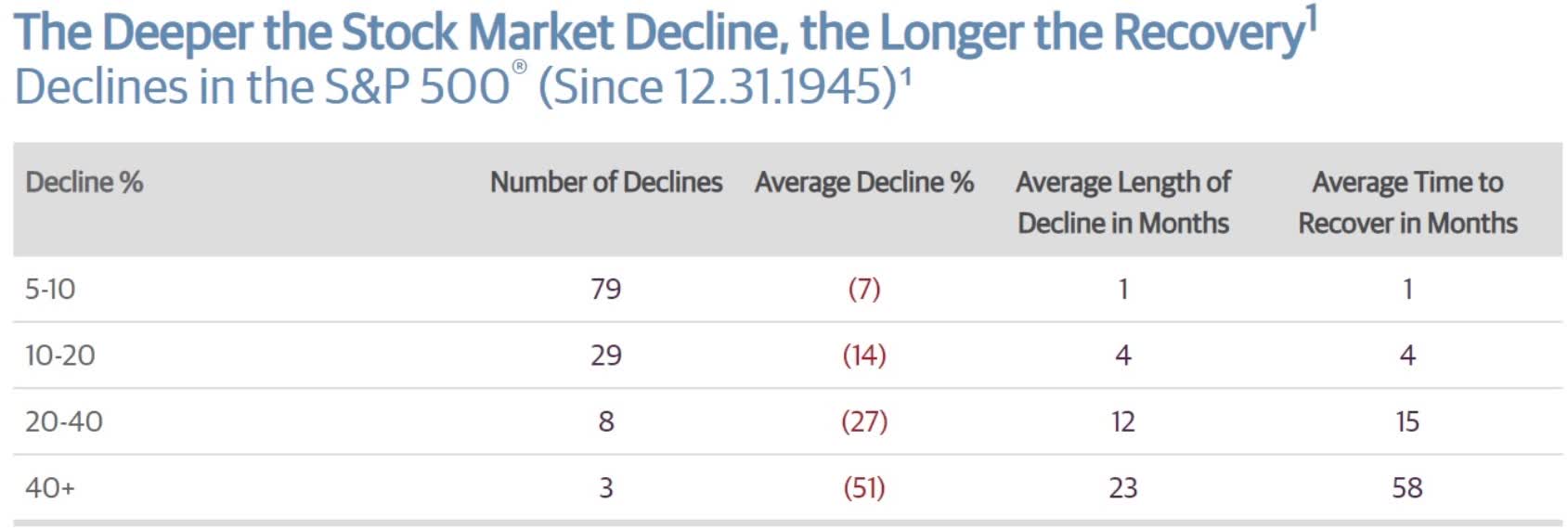Click the value 79 in Number of Declines

coord(606,290)
